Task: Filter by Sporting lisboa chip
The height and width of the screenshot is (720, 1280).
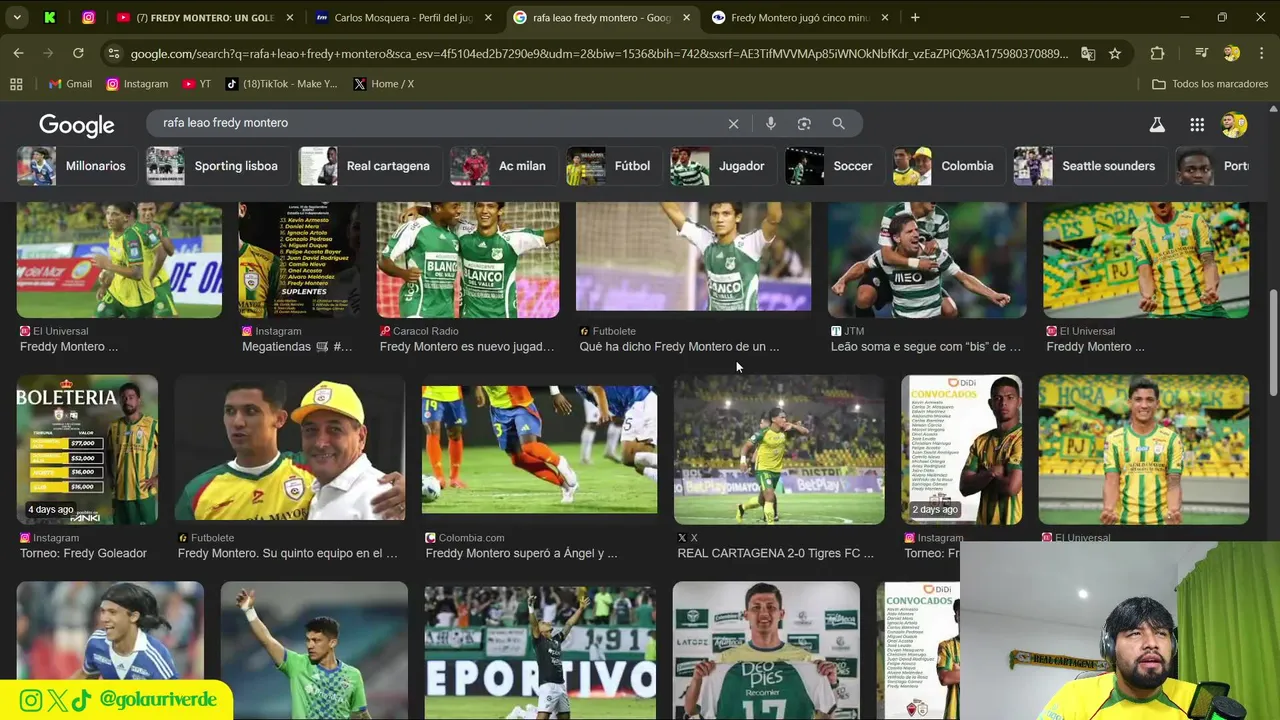Action: point(219,166)
